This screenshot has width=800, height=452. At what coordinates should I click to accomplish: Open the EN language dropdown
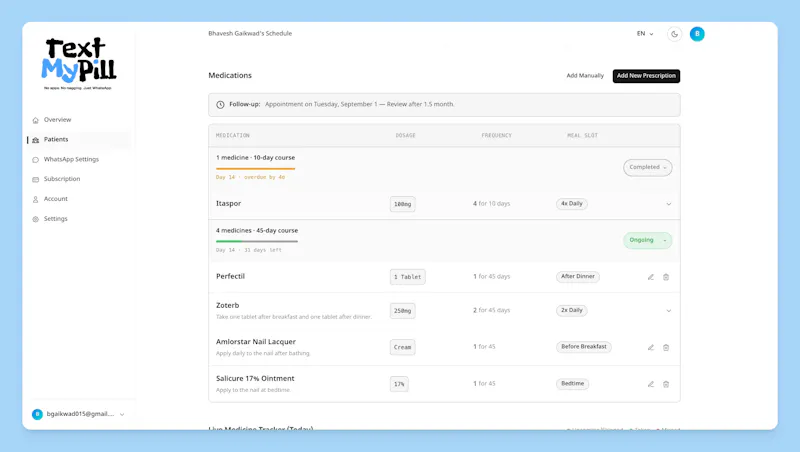(x=645, y=34)
